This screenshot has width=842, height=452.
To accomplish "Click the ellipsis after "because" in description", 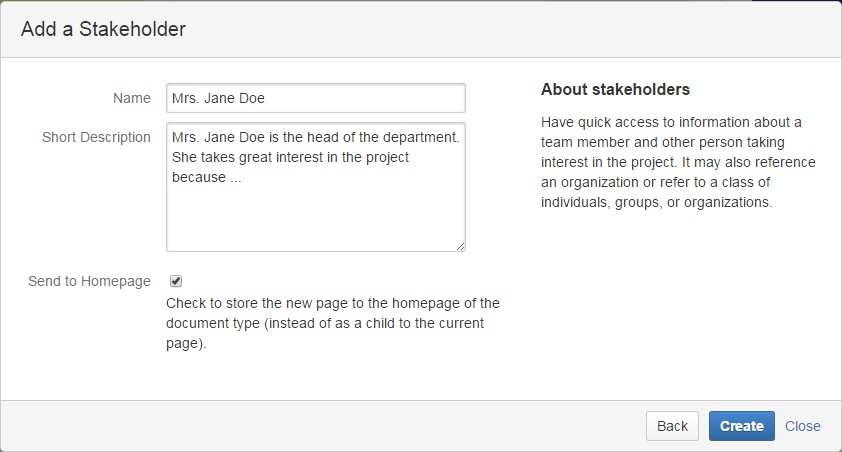I will pyautogui.click(x=236, y=178).
